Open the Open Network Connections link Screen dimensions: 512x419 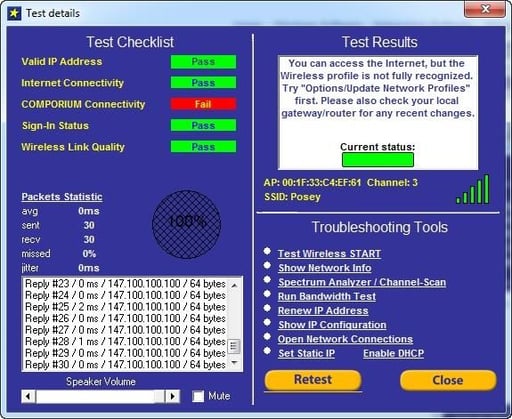[346, 339]
